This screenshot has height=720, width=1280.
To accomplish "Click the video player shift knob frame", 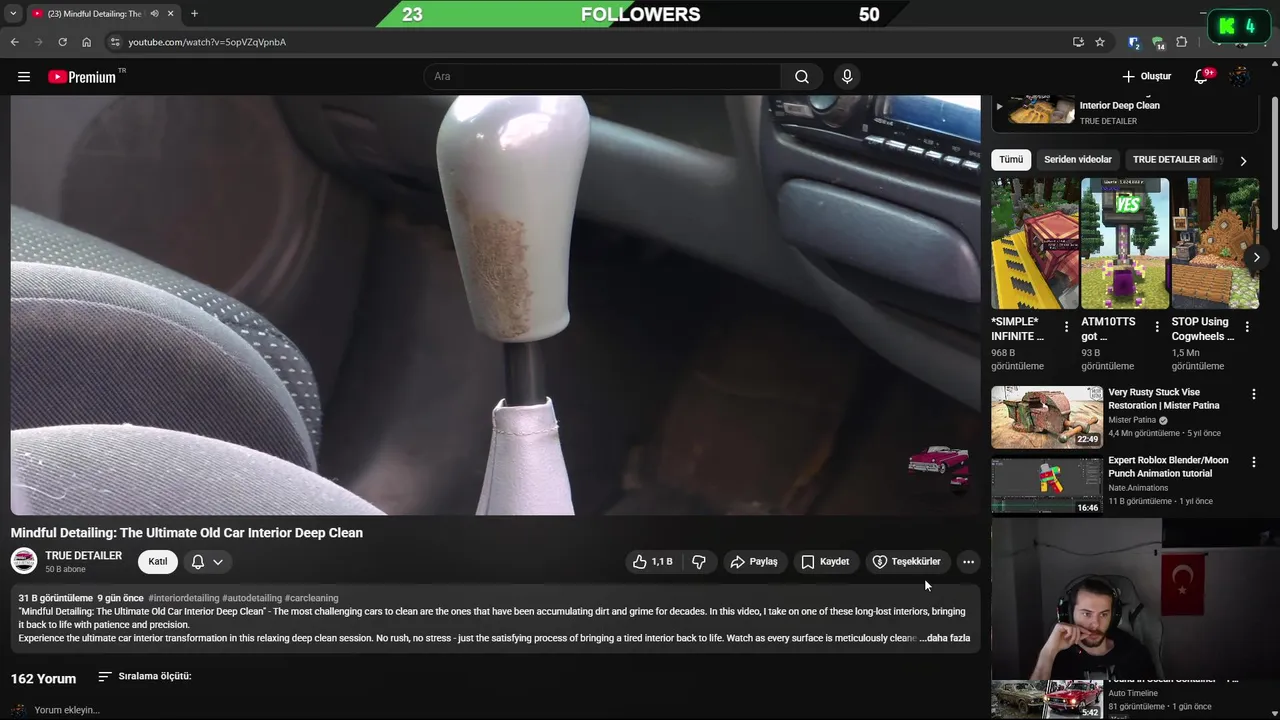I will 495,305.
